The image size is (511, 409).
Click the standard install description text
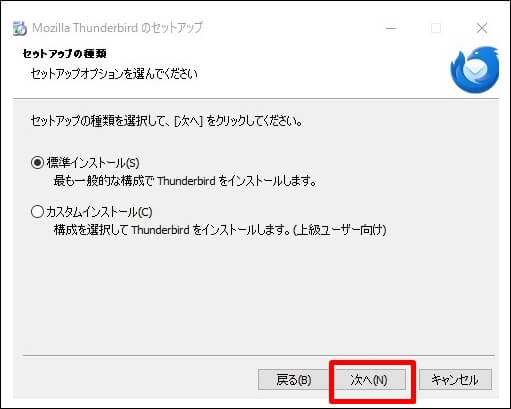(x=185, y=181)
